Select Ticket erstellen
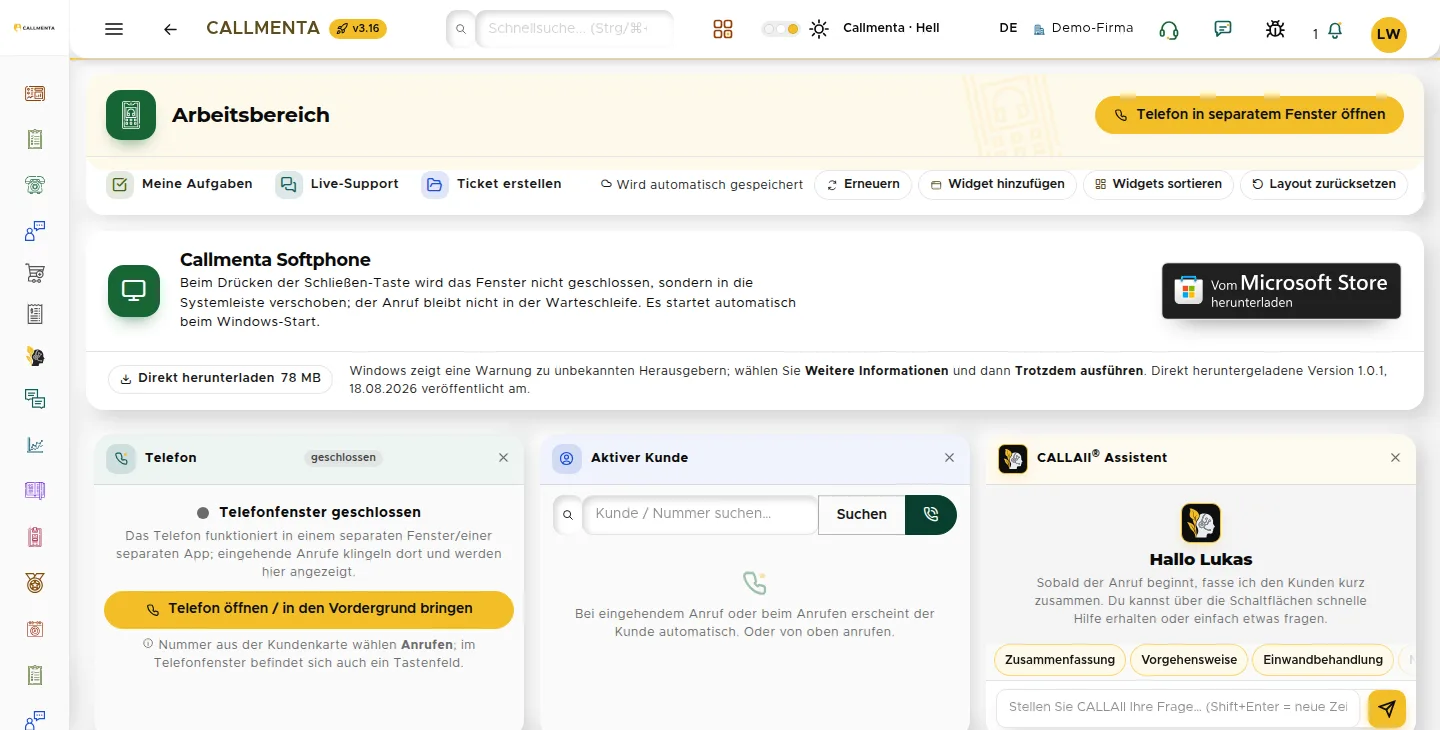Screen dimensions: 1440x730 pos(492,184)
